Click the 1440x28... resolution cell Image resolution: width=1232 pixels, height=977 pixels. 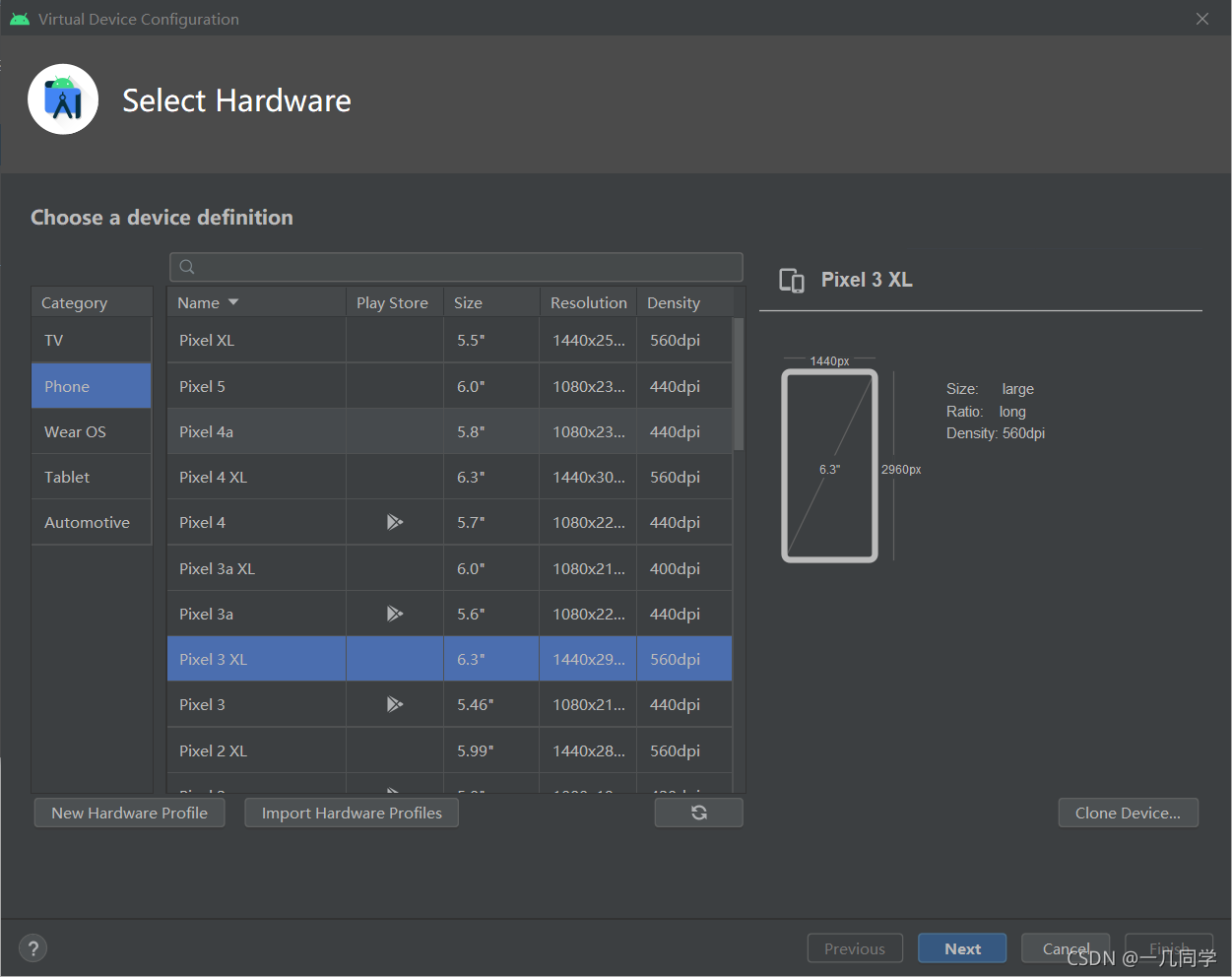[588, 750]
